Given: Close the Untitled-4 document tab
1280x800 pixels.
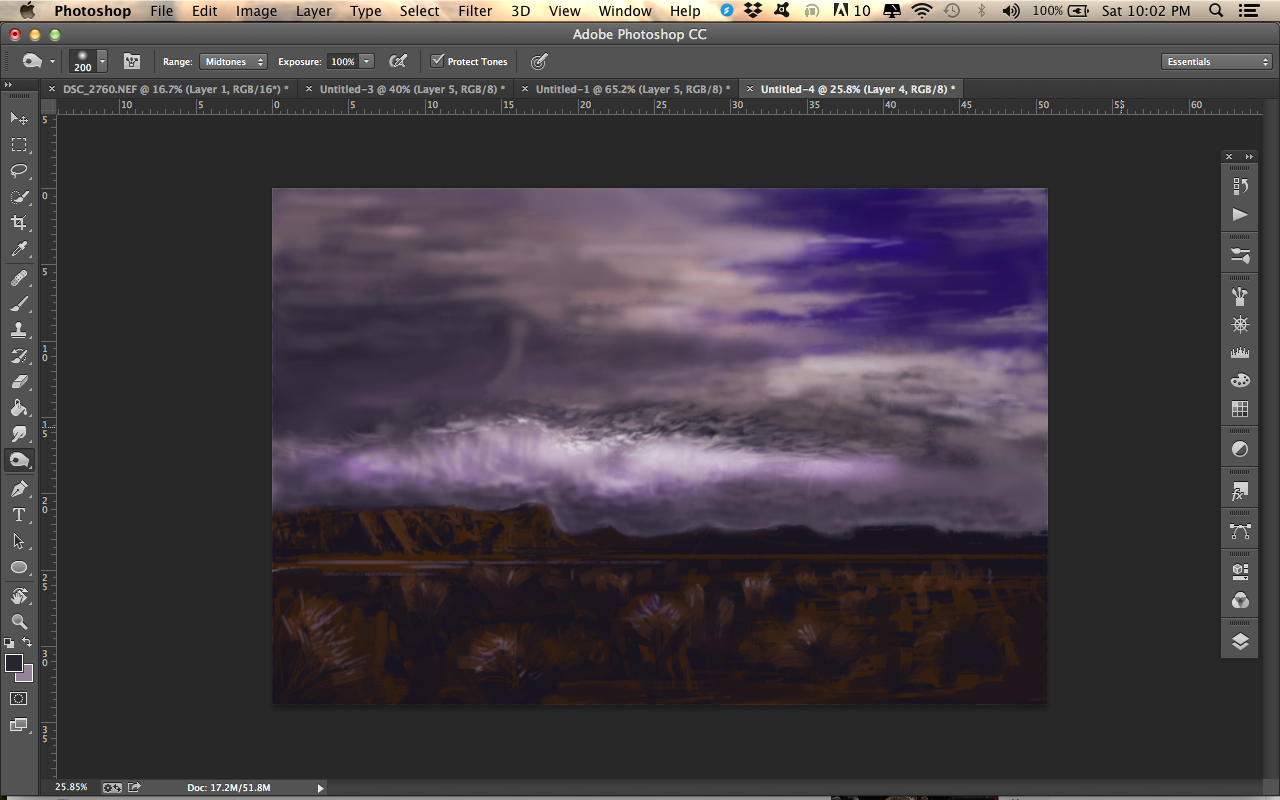Looking at the screenshot, I should click(x=750, y=89).
